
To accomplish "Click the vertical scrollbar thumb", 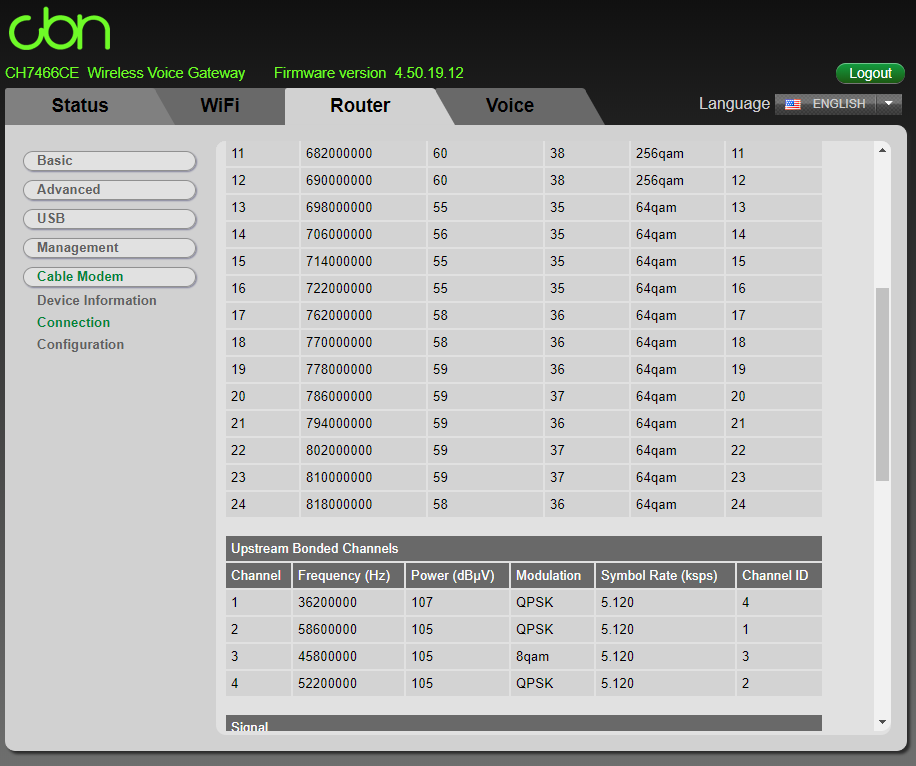I will (x=882, y=384).
